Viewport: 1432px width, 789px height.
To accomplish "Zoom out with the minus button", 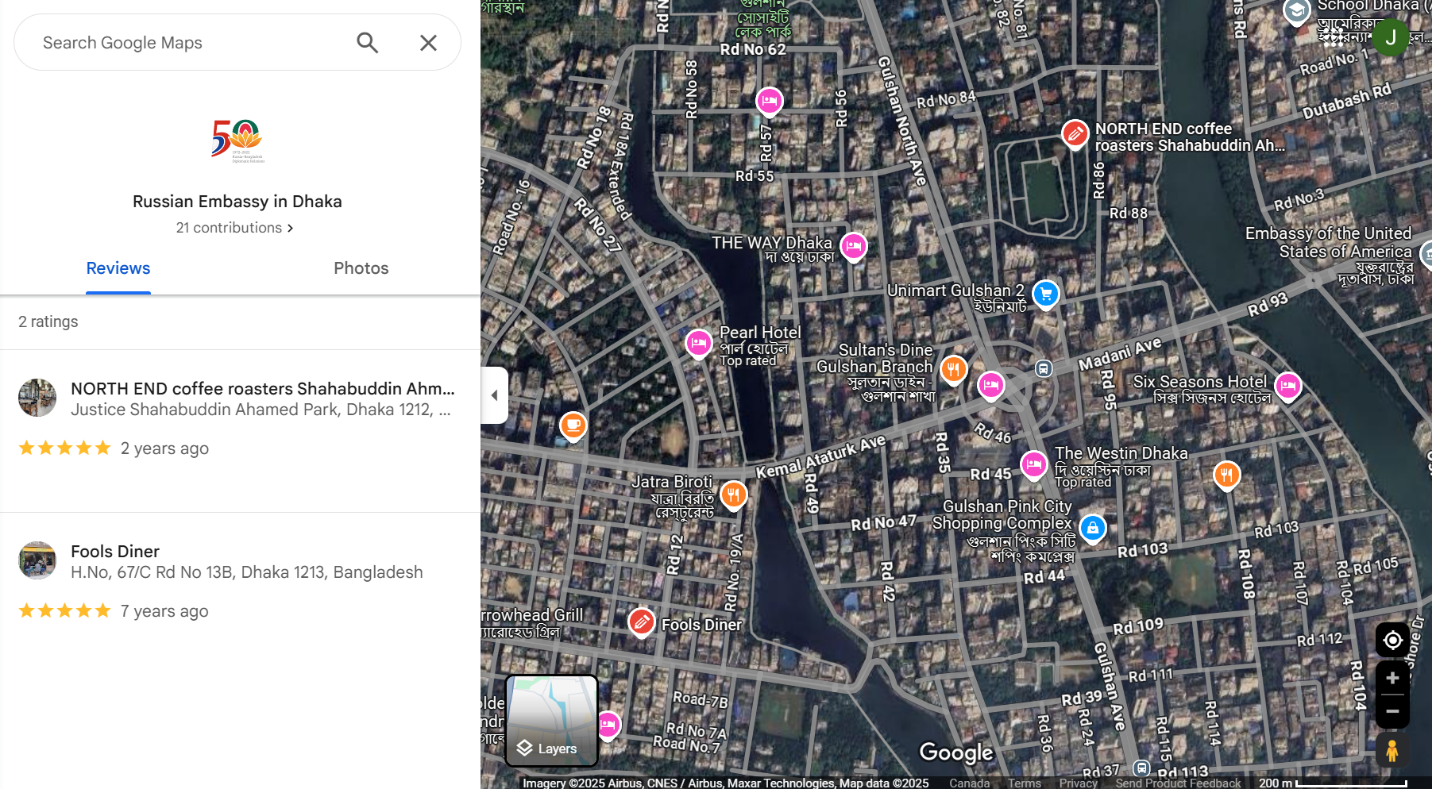I will (1392, 711).
